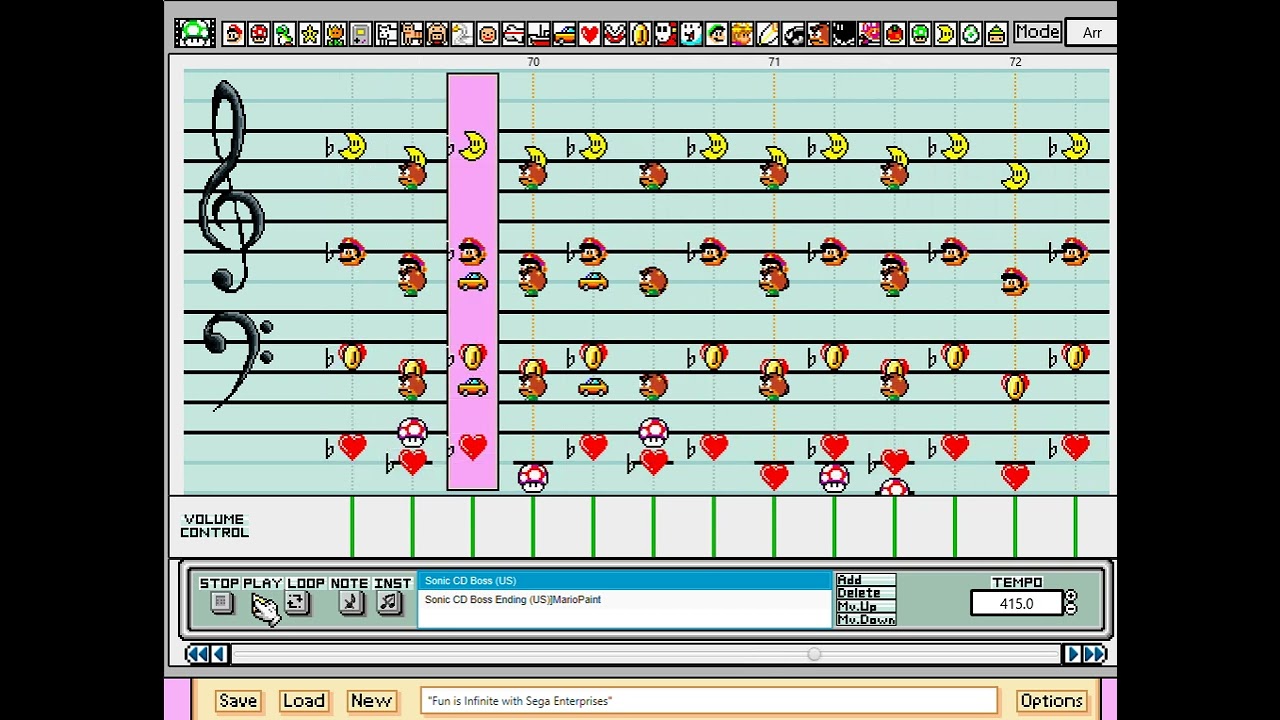Viewport: 1280px width, 720px height.
Task: Select the Yoshi egg instrument
Action: click(971, 34)
